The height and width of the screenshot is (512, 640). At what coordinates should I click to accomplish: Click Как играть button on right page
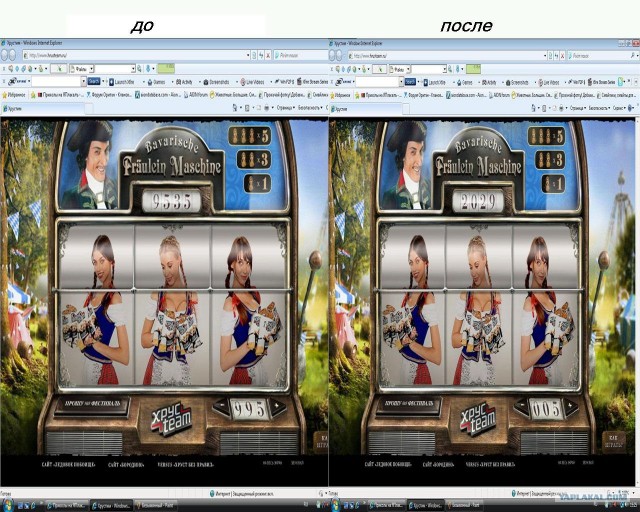click(x=614, y=441)
